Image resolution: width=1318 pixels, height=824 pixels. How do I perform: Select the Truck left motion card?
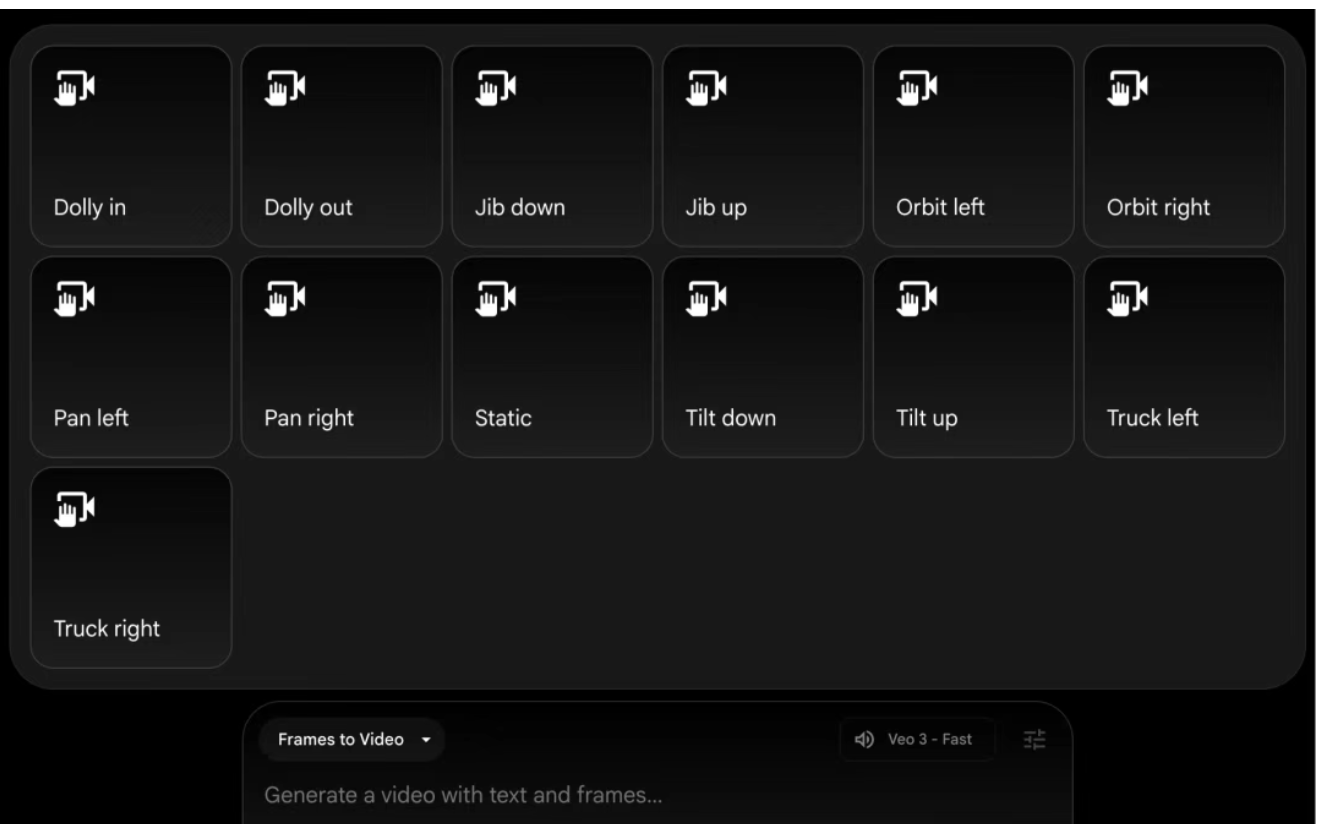pyautogui.click(x=1184, y=357)
